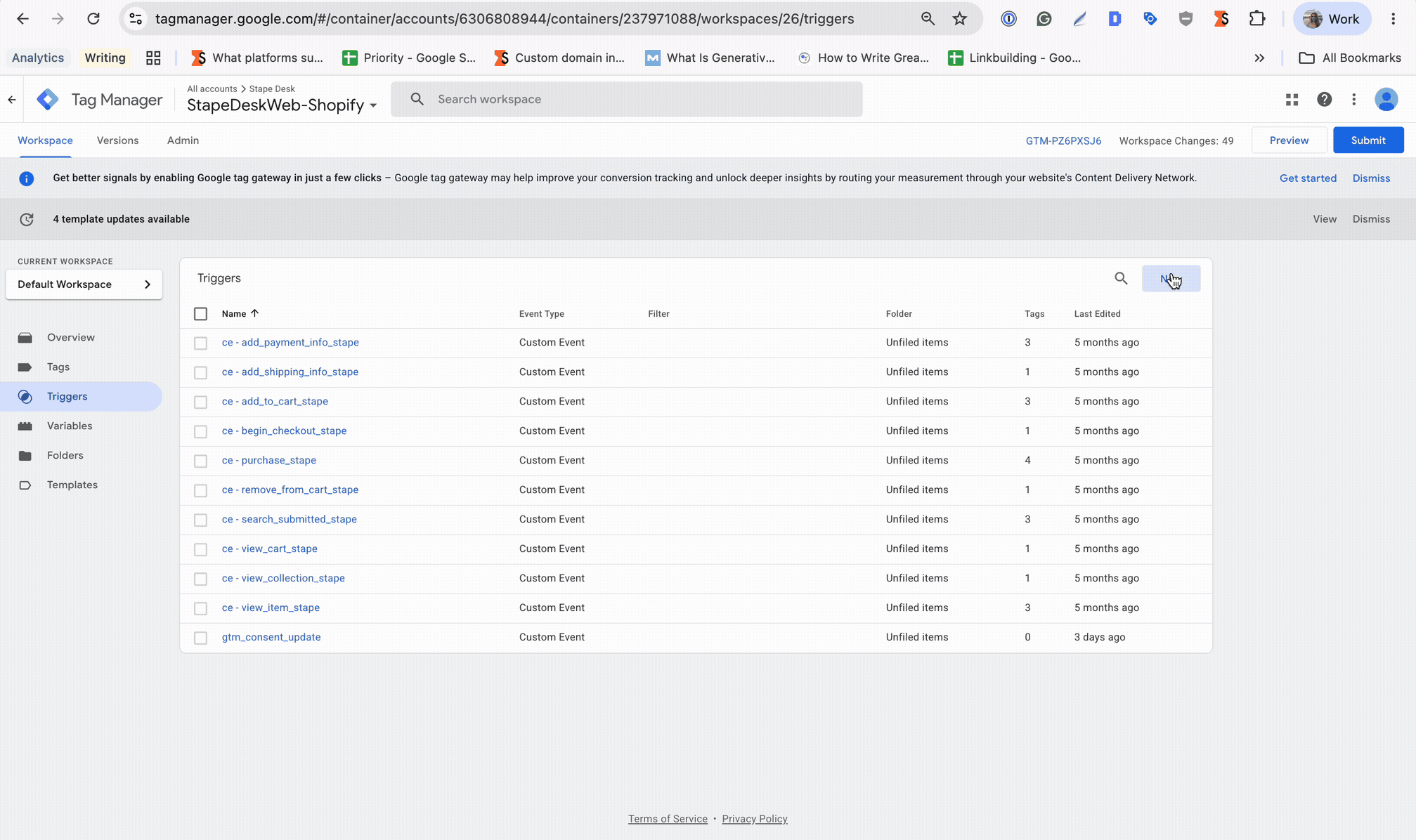Image resolution: width=1416 pixels, height=840 pixels.
Task: Open Tag Manager more options menu
Action: pyautogui.click(x=1354, y=100)
